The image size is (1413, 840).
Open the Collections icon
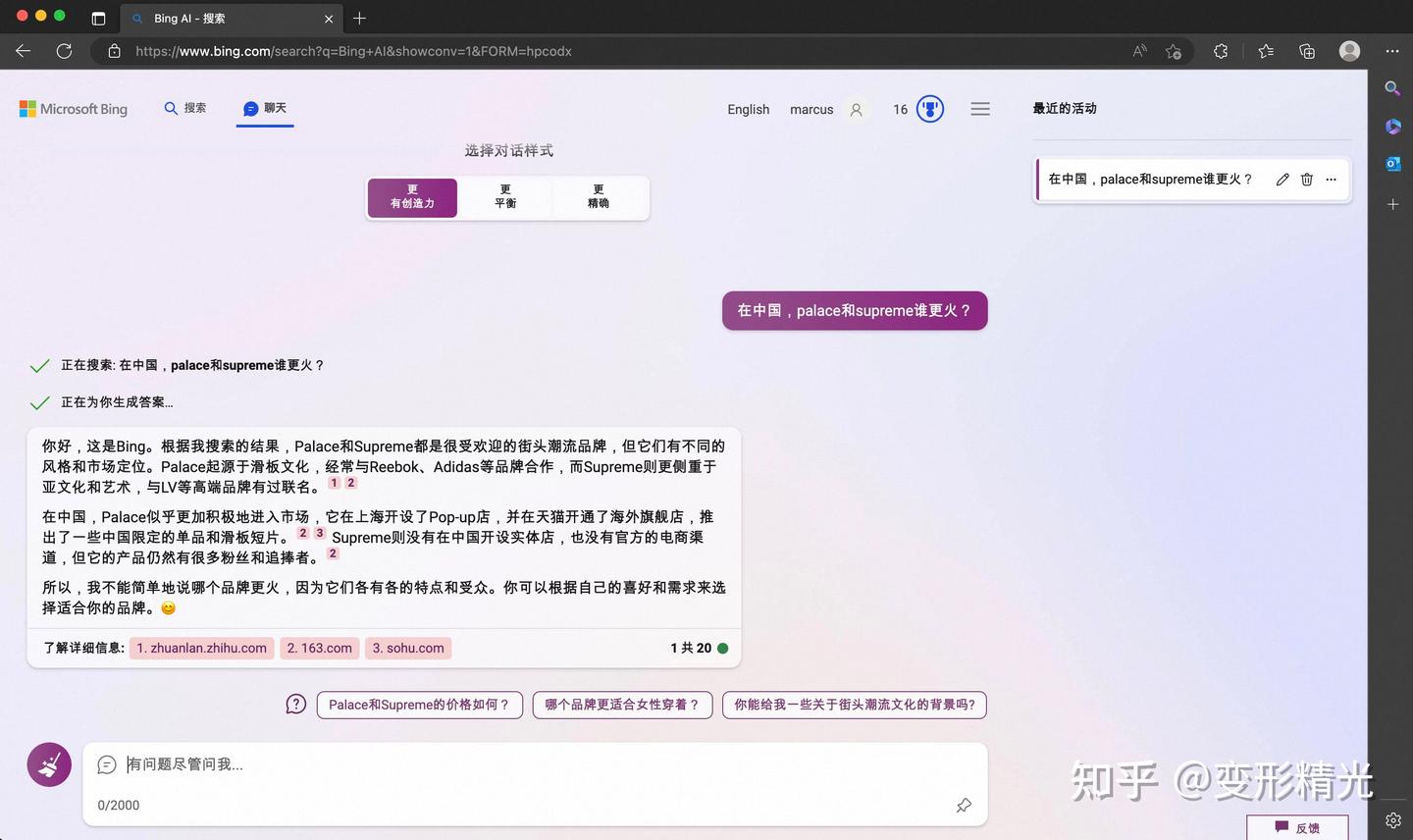point(1307,51)
